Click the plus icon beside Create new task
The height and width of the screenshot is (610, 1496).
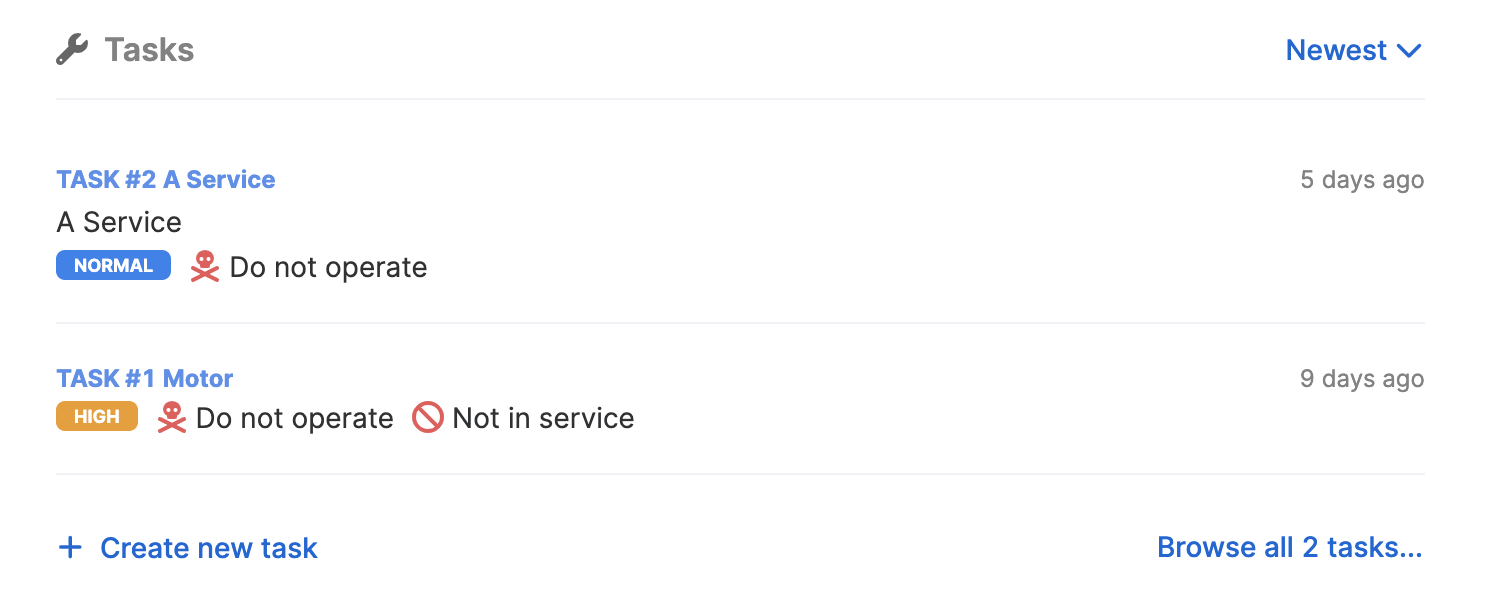click(x=69, y=547)
